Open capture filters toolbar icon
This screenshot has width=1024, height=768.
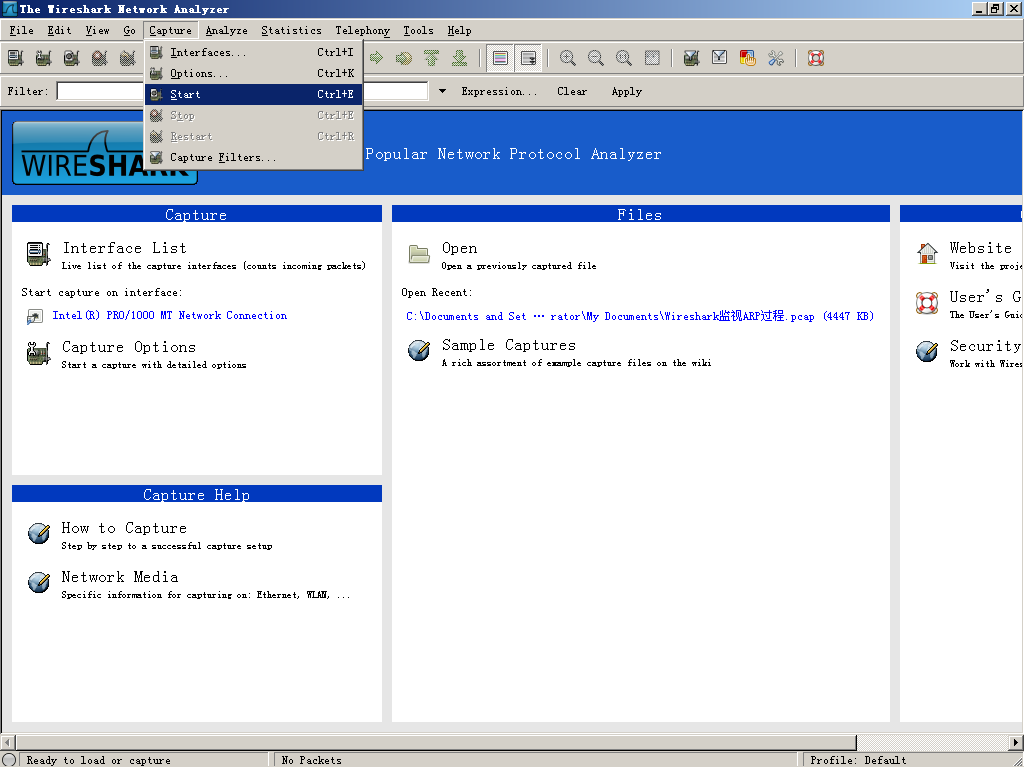[692, 58]
